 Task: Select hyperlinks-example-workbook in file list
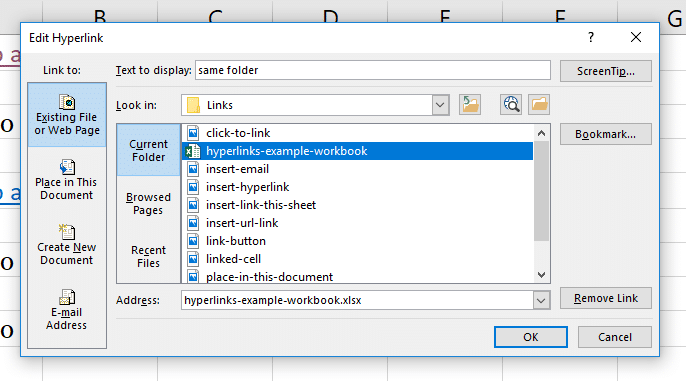pyautogui.click(x=357, y=151)
